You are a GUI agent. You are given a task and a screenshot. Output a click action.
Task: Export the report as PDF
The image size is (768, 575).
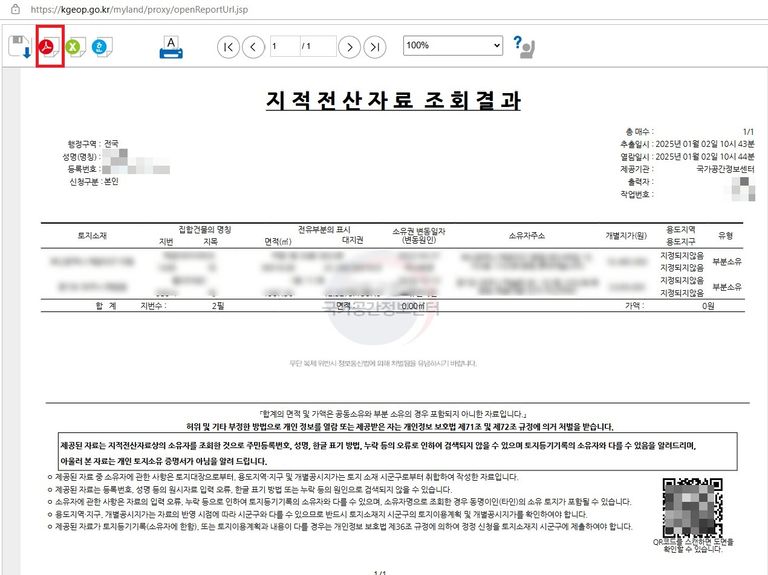pos(49,47)
